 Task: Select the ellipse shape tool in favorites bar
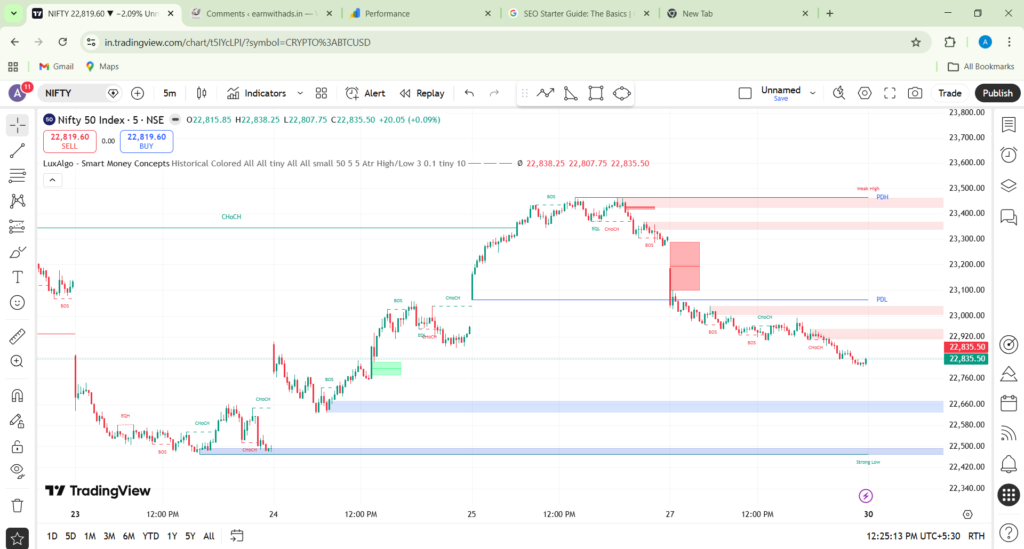click(x=622, y=93)
